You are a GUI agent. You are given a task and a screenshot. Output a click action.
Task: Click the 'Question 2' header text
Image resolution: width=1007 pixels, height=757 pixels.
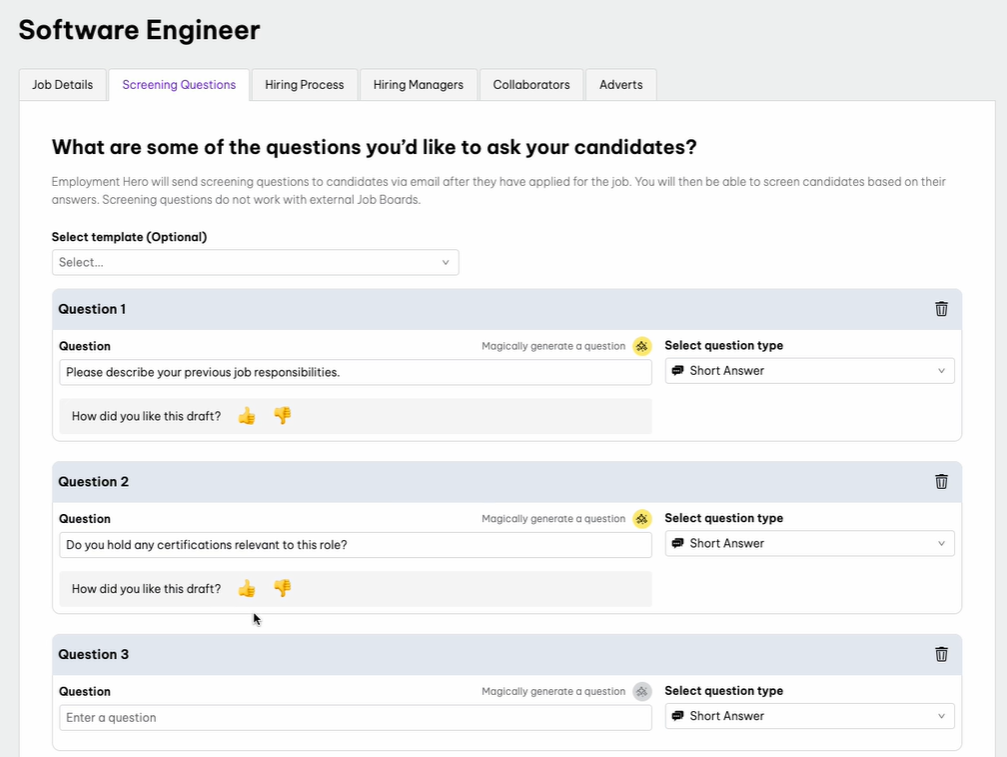point(93,482)
